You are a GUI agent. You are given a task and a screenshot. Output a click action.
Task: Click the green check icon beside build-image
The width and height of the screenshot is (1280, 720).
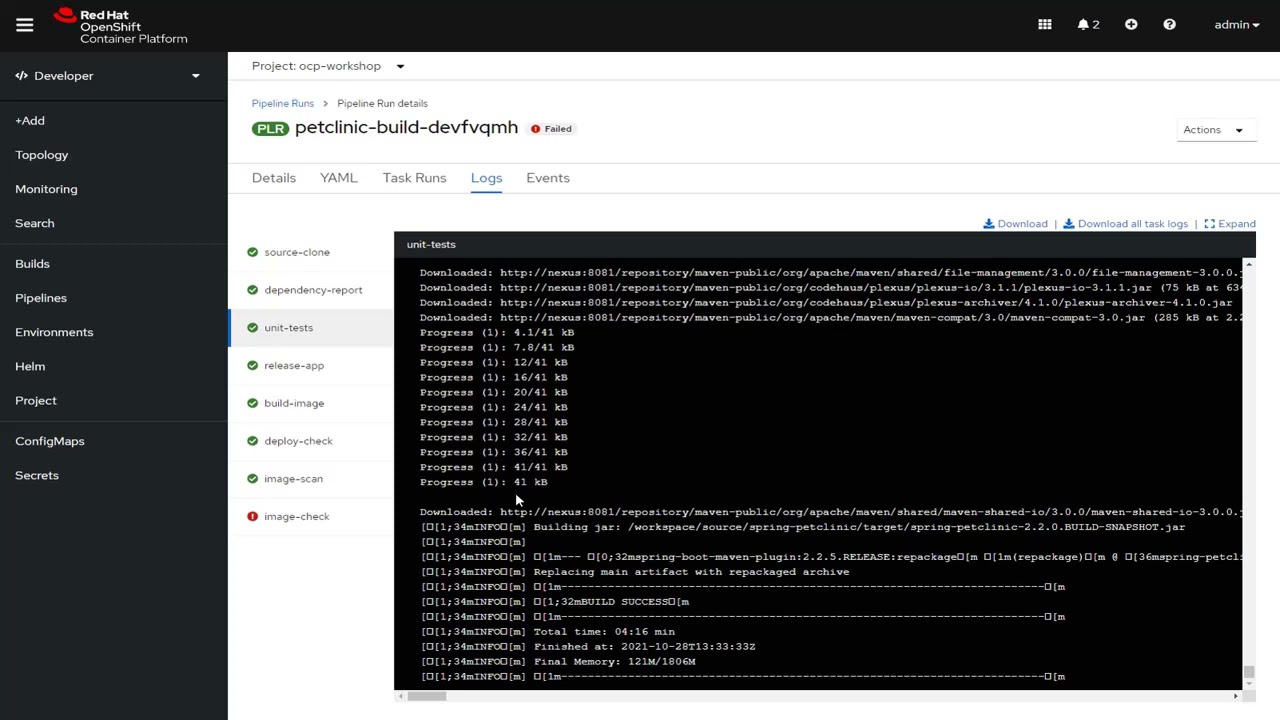(x=252, y=403)
